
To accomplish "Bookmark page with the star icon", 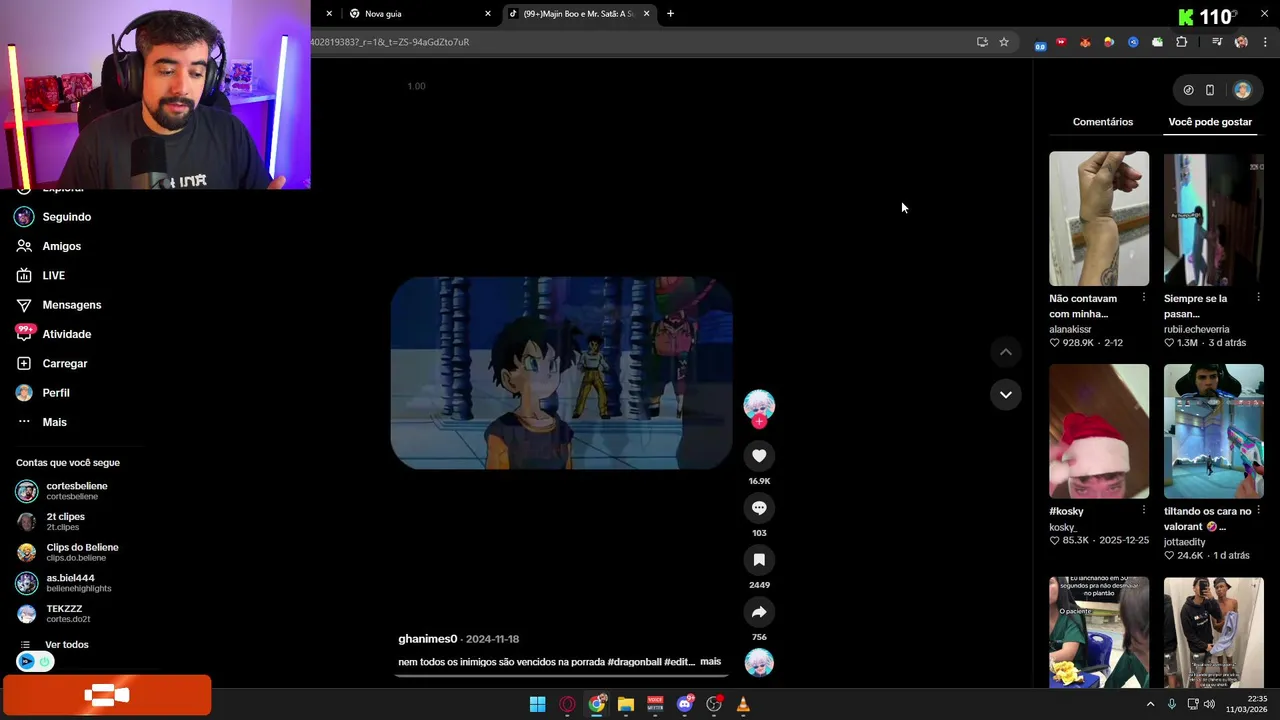I will pyautogui.click(x=1004, y=42).
